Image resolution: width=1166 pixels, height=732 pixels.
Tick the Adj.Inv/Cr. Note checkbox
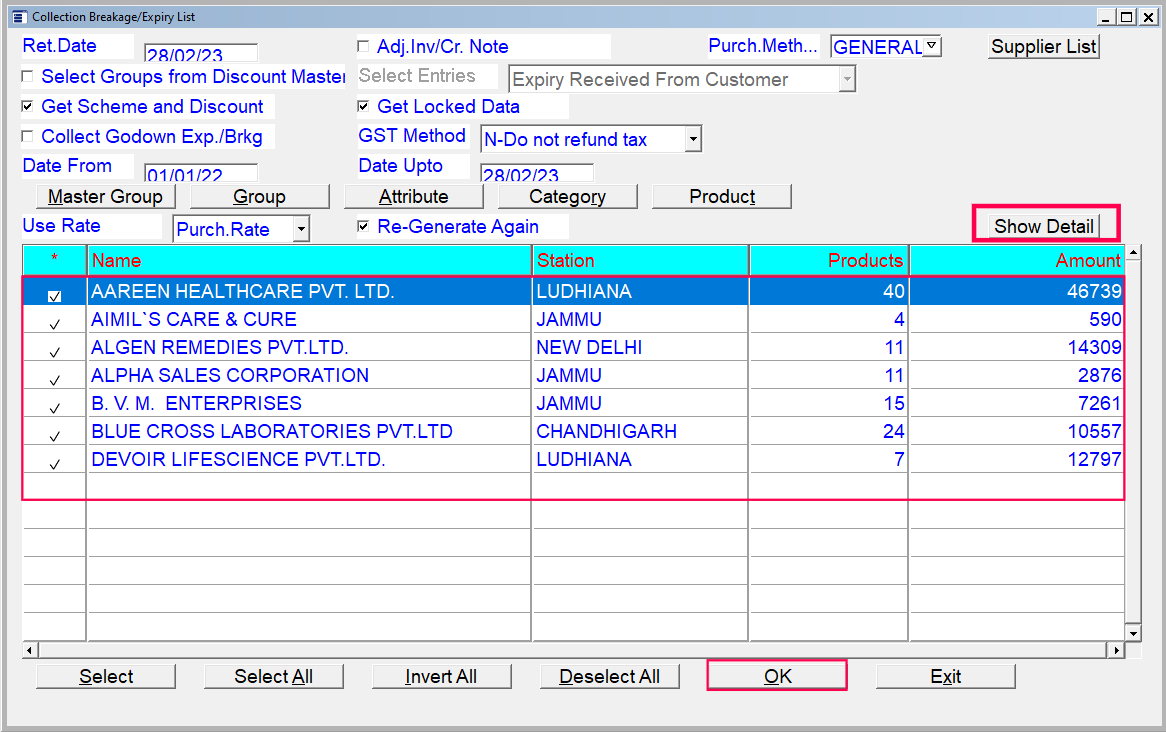[x=363, y=47]
